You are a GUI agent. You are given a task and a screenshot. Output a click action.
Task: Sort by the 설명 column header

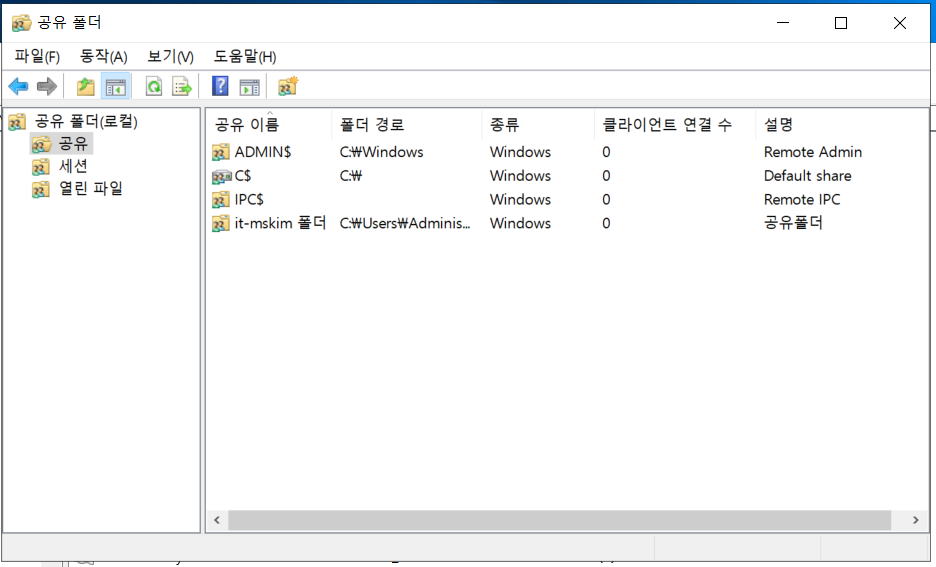point(842,125)
